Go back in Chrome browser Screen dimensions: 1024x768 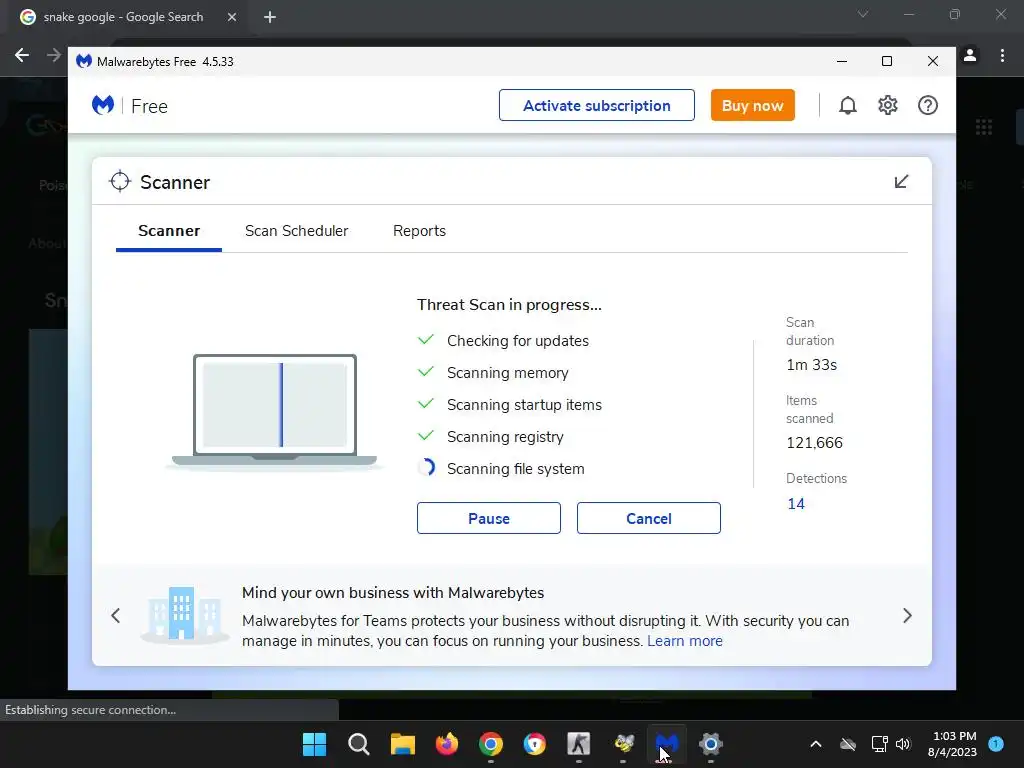pyautogui.click(x=22, y=55)
